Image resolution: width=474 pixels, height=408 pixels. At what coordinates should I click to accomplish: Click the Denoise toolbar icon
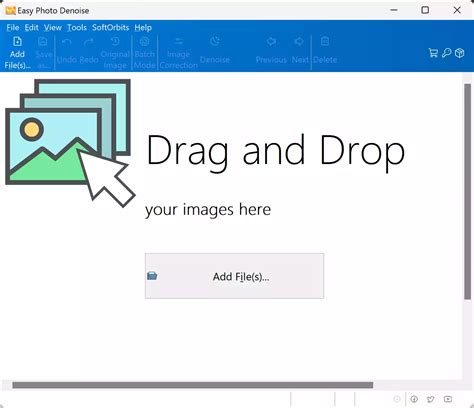coord(215,41)
